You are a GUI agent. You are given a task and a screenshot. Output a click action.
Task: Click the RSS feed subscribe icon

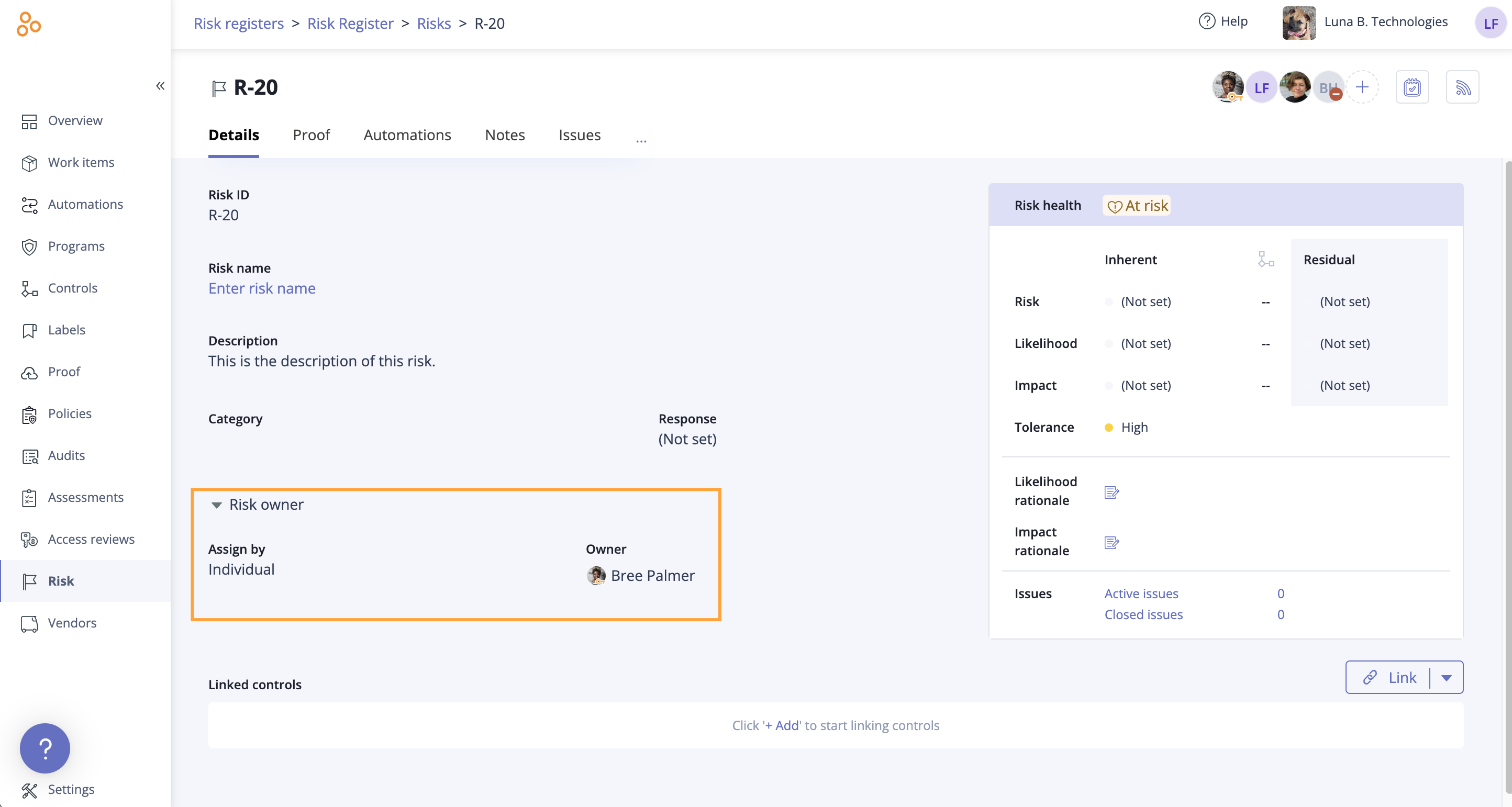tap(1462, 87)
